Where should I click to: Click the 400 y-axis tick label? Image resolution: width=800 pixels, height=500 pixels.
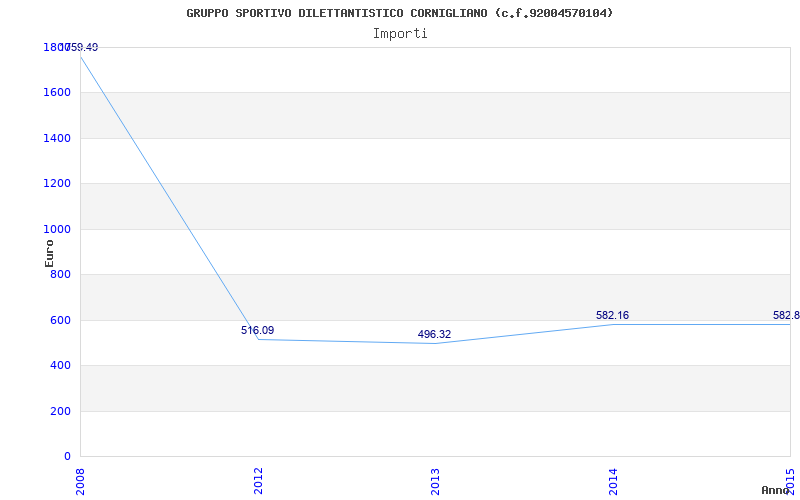click(x=61, y=366)
